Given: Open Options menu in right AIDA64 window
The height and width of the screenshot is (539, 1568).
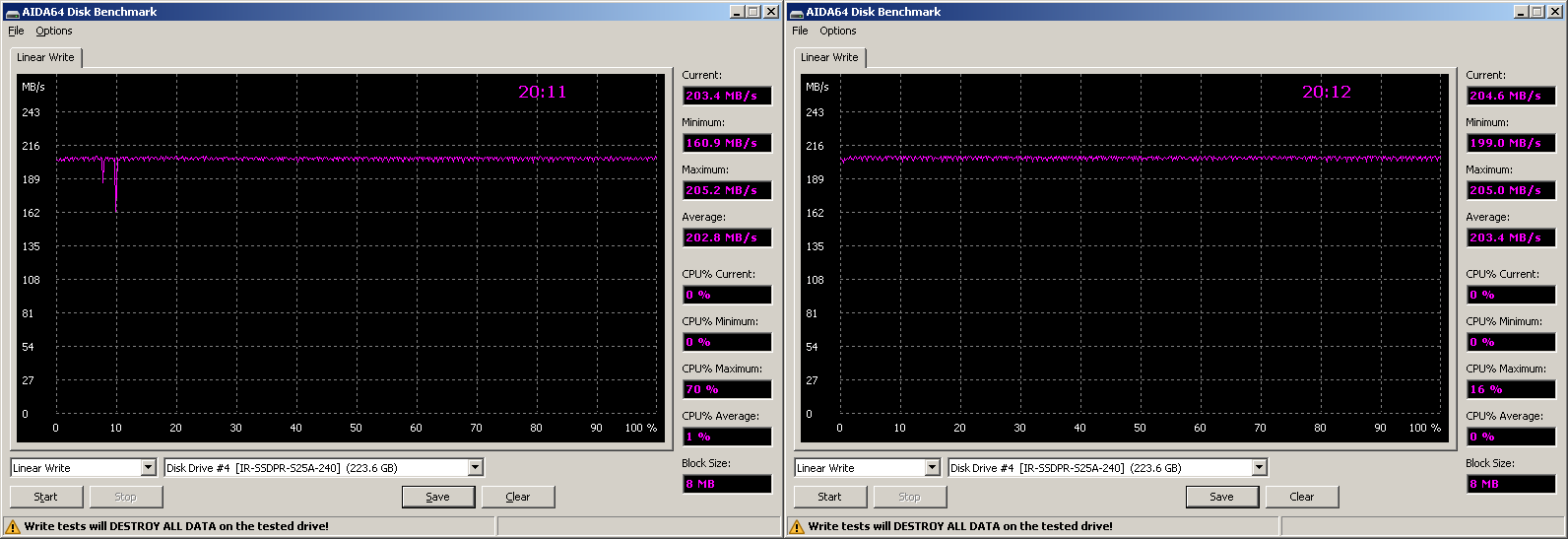Looking at the screenshot, I should click(x=838, y=31).
